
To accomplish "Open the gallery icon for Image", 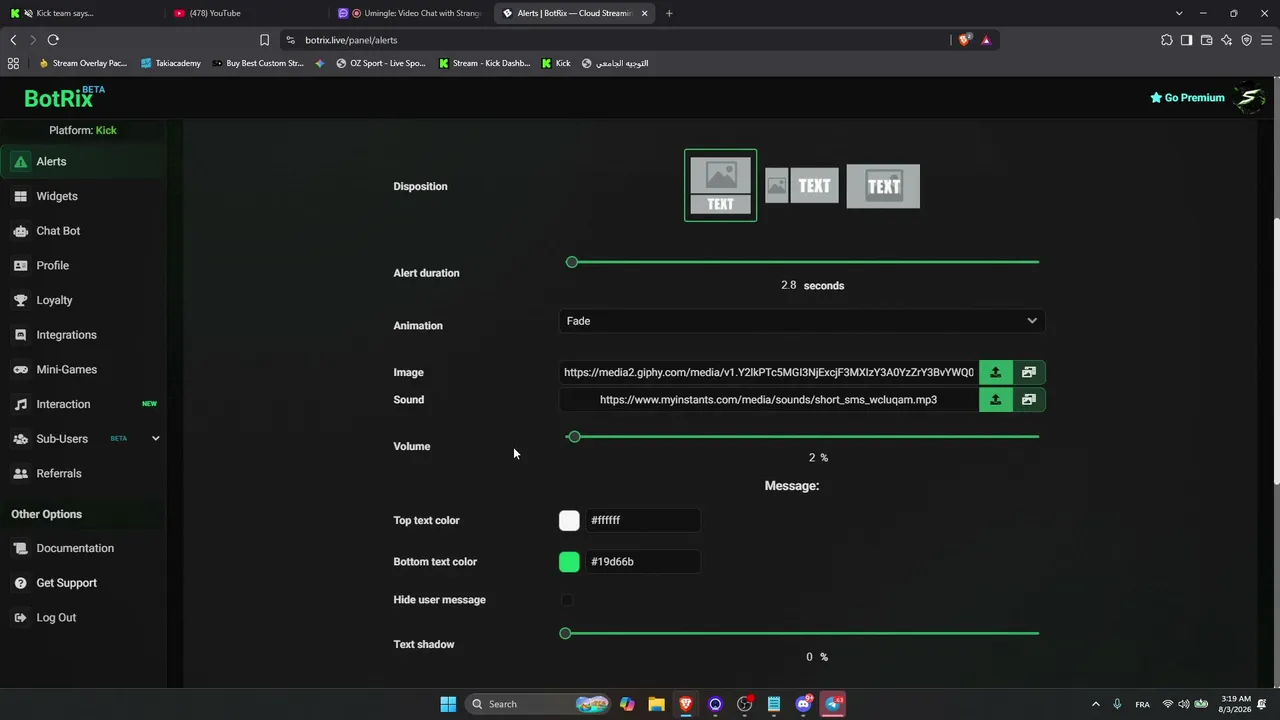I will coord(1029,372).
